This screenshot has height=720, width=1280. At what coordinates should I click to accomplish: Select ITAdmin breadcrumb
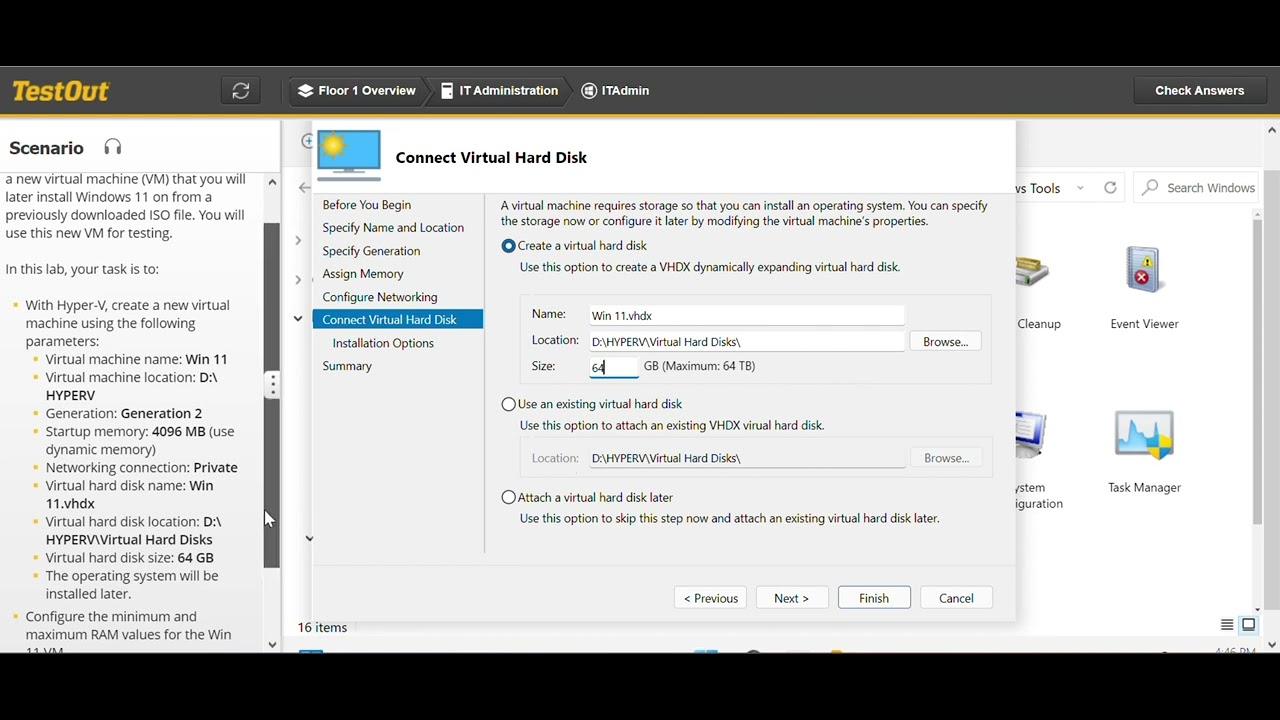(615, 91)
